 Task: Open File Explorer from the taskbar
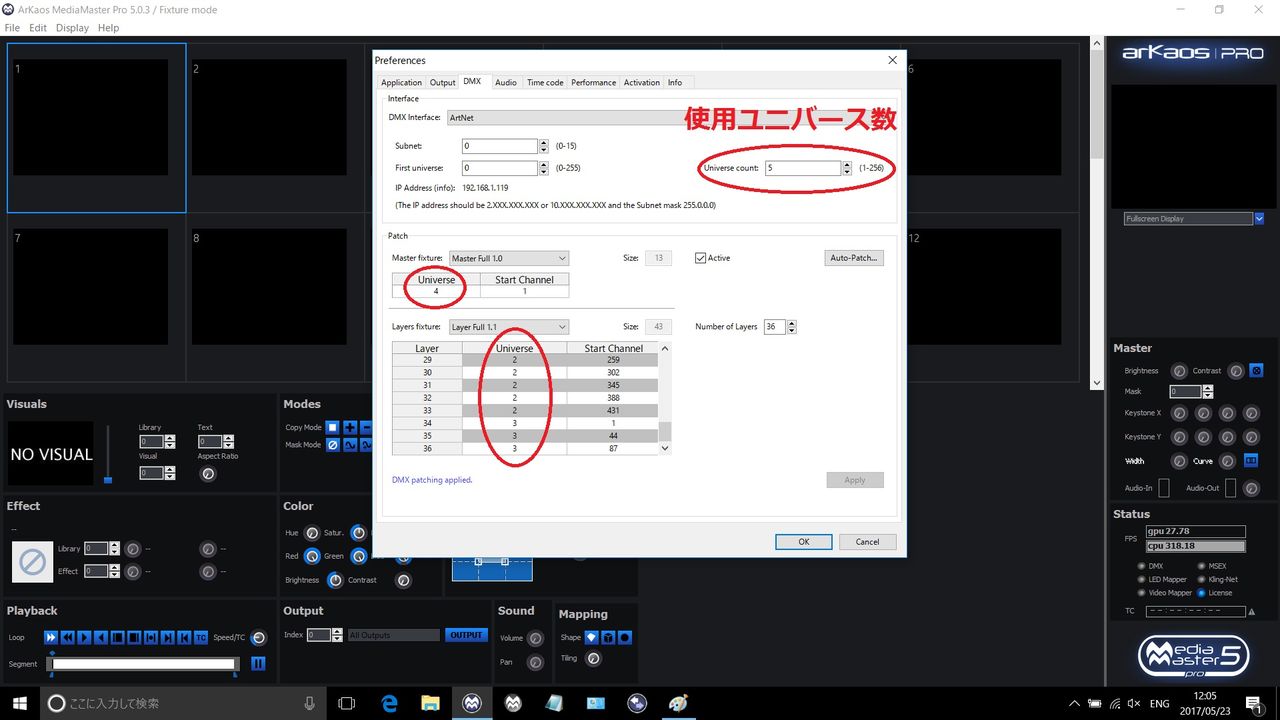click(x=430, y=703)
